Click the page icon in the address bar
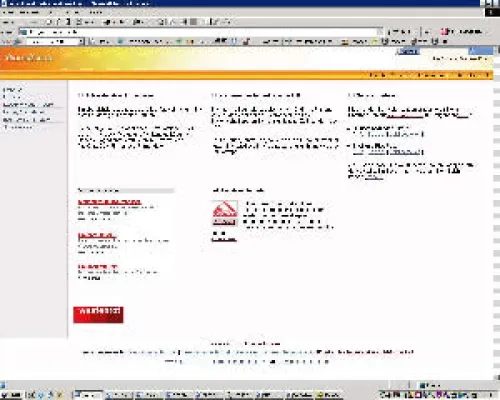Image resolution: width=500 pixels, height=400 pixels. click(x=23, y=32)
